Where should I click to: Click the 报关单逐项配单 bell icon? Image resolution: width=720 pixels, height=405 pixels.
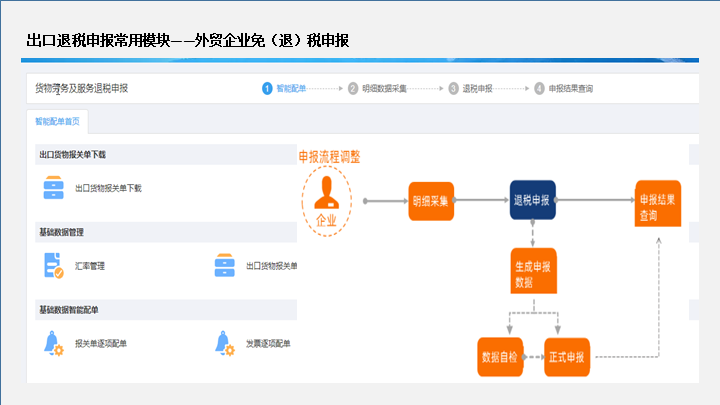(x=53, y=343)
